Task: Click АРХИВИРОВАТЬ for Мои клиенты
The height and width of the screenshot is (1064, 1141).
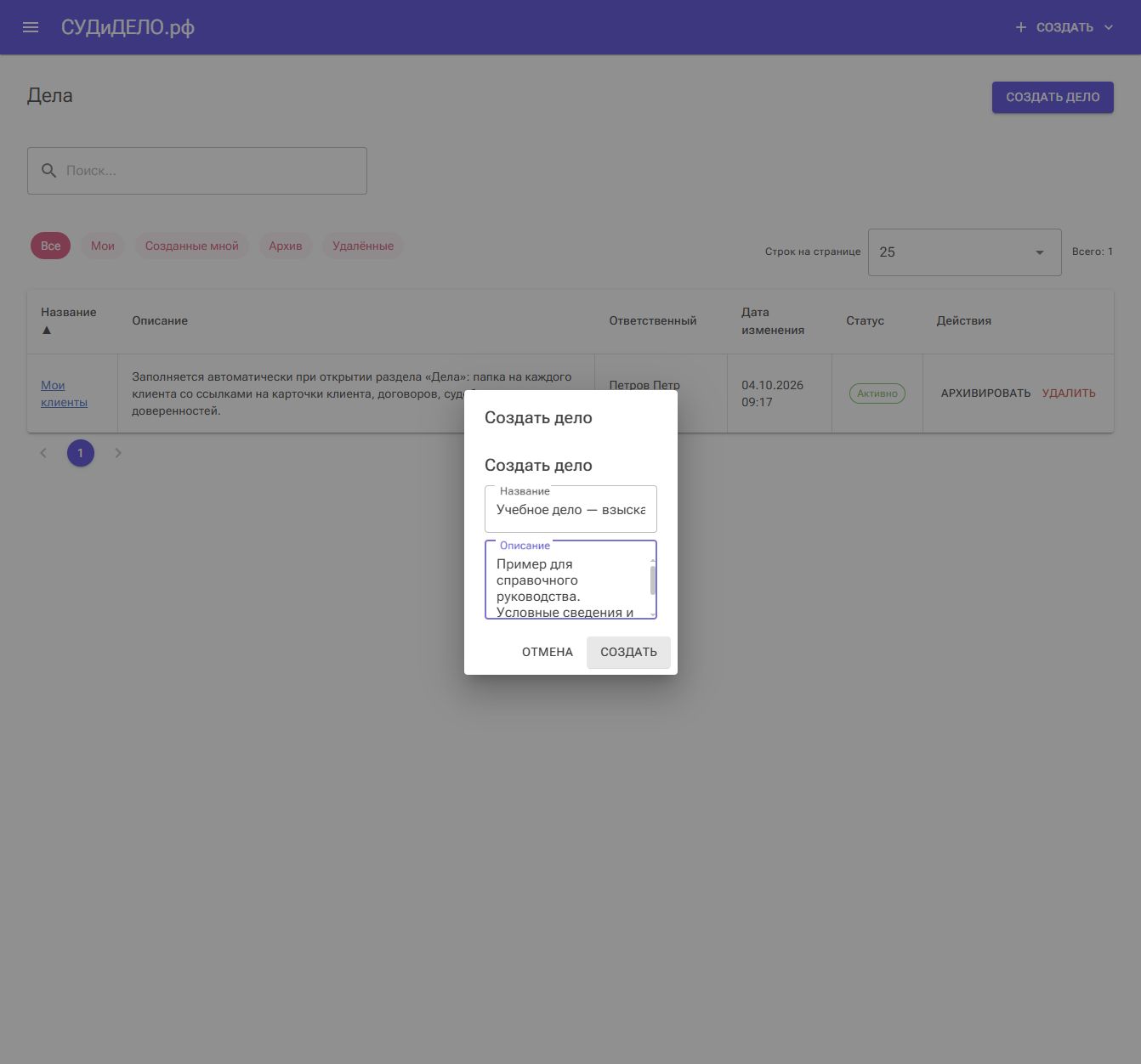Action: 985,393
